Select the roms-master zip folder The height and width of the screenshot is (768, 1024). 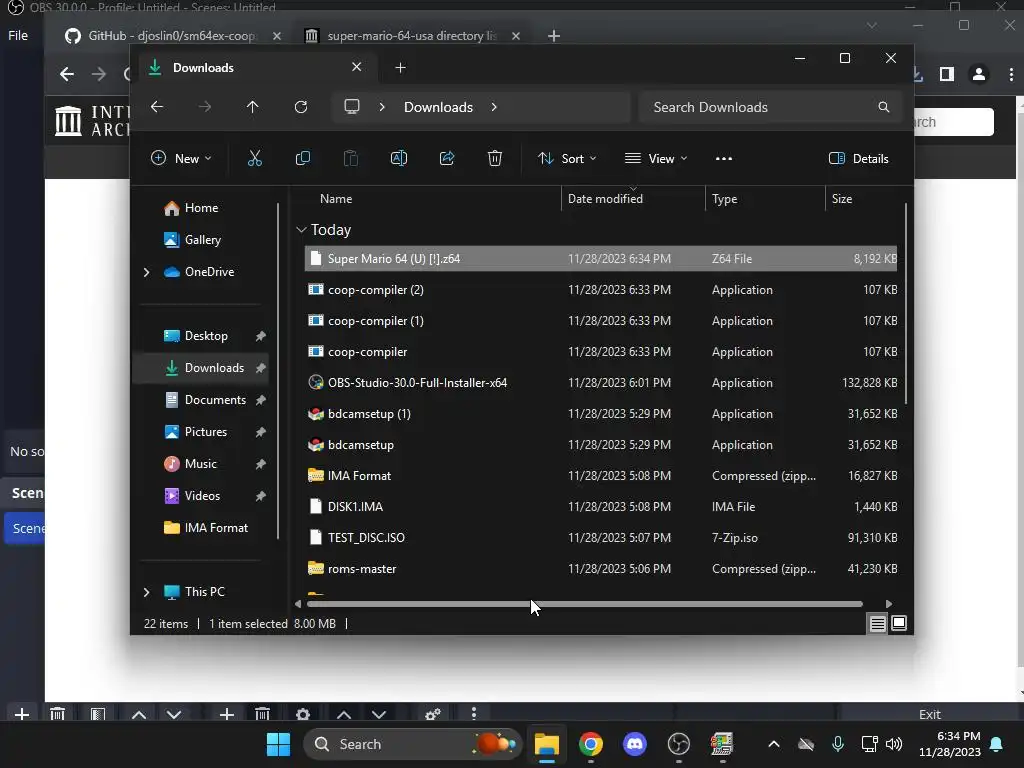(601, 569)
